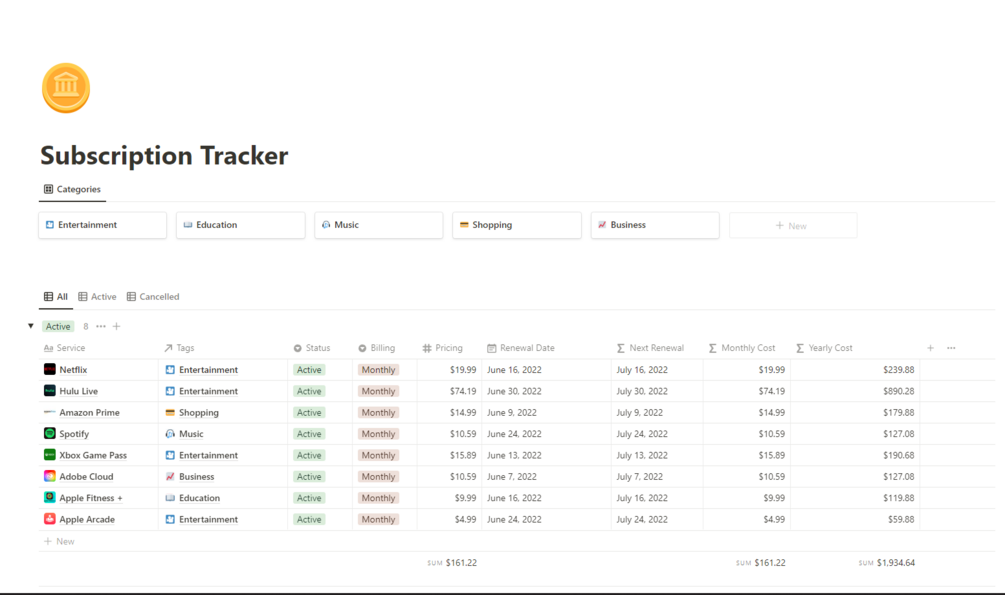The width and height of the screenshot is (1005, 595).
Task: Click the Apple Fitness + icon
Action: (x=49, y=498)
